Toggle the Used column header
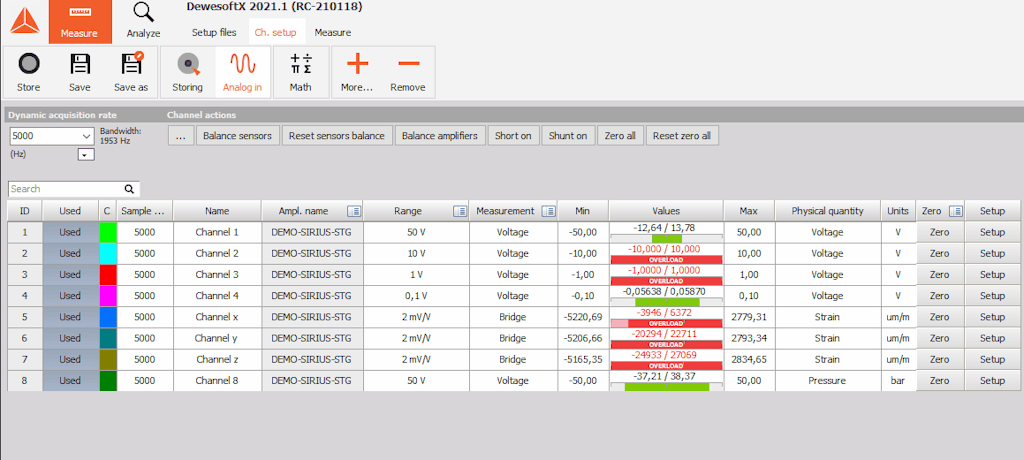The width and height of the screenshot is (1024, 460). 70,211
